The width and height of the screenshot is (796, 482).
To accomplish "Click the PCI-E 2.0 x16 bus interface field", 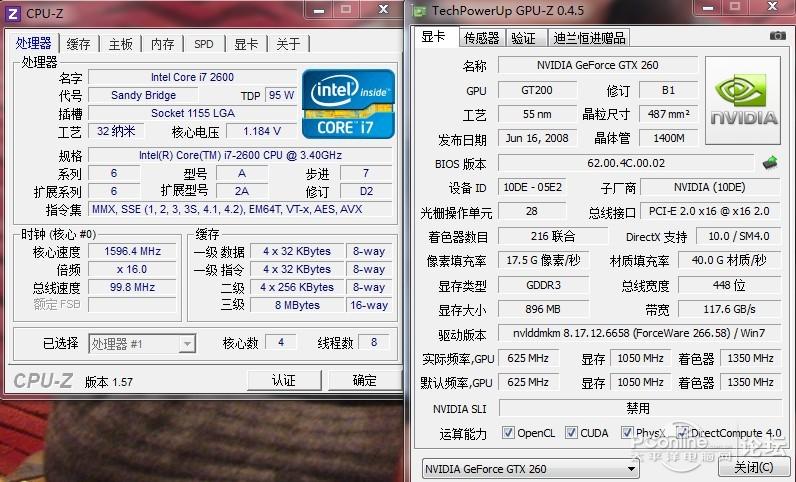I will (x=710, y=211).
